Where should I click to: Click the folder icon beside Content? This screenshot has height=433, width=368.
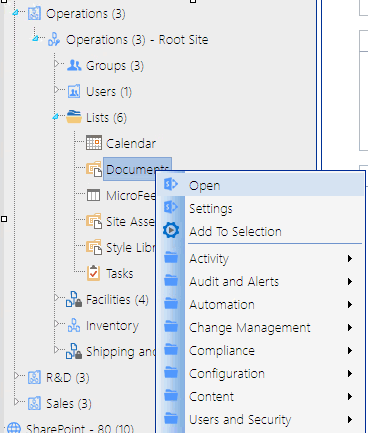(171, 395)
